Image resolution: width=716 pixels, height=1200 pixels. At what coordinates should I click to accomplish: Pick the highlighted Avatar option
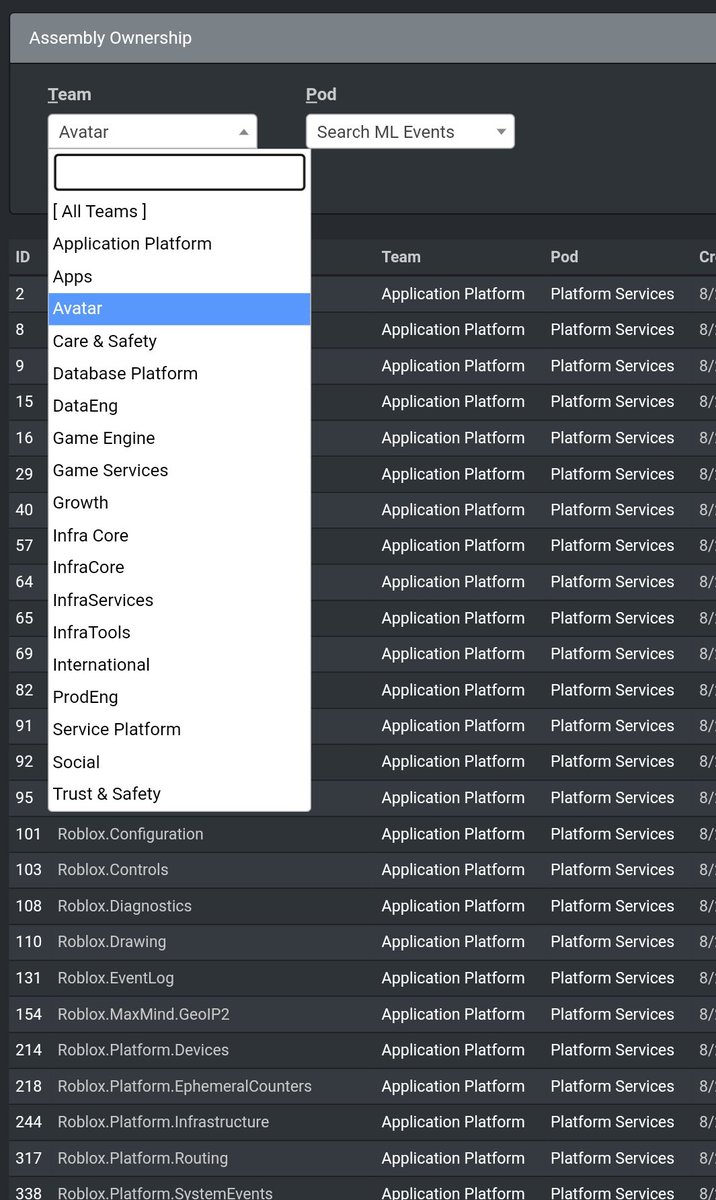[x=179, y=309]
